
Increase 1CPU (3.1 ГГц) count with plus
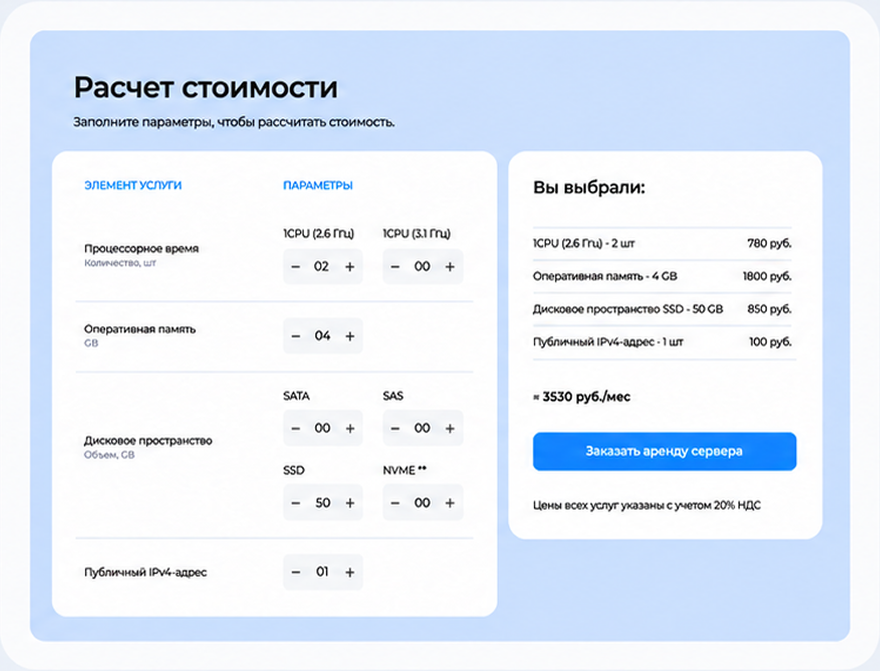(x=450, y=266)
